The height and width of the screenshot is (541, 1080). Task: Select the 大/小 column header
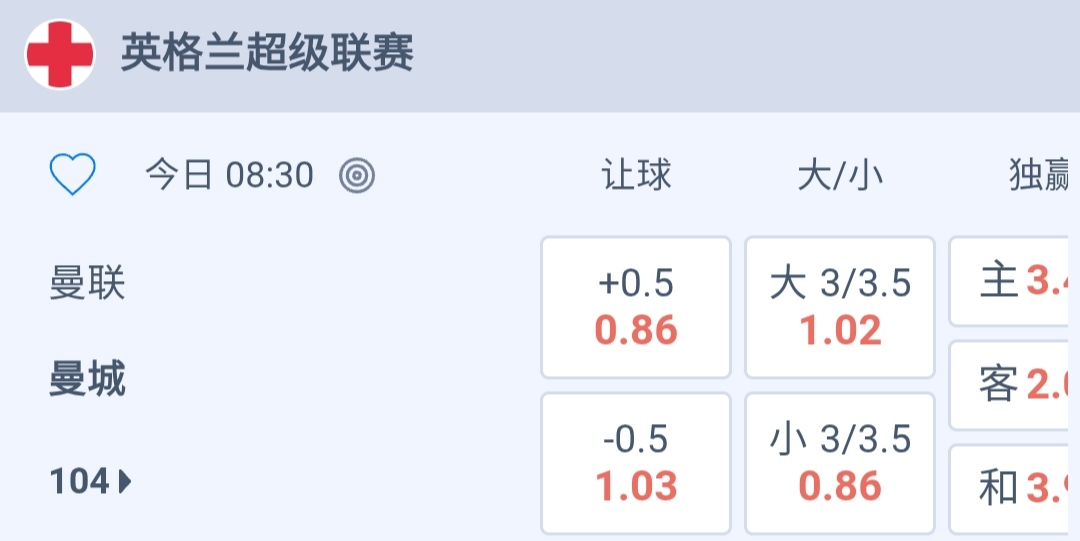[x=840, y=176]
